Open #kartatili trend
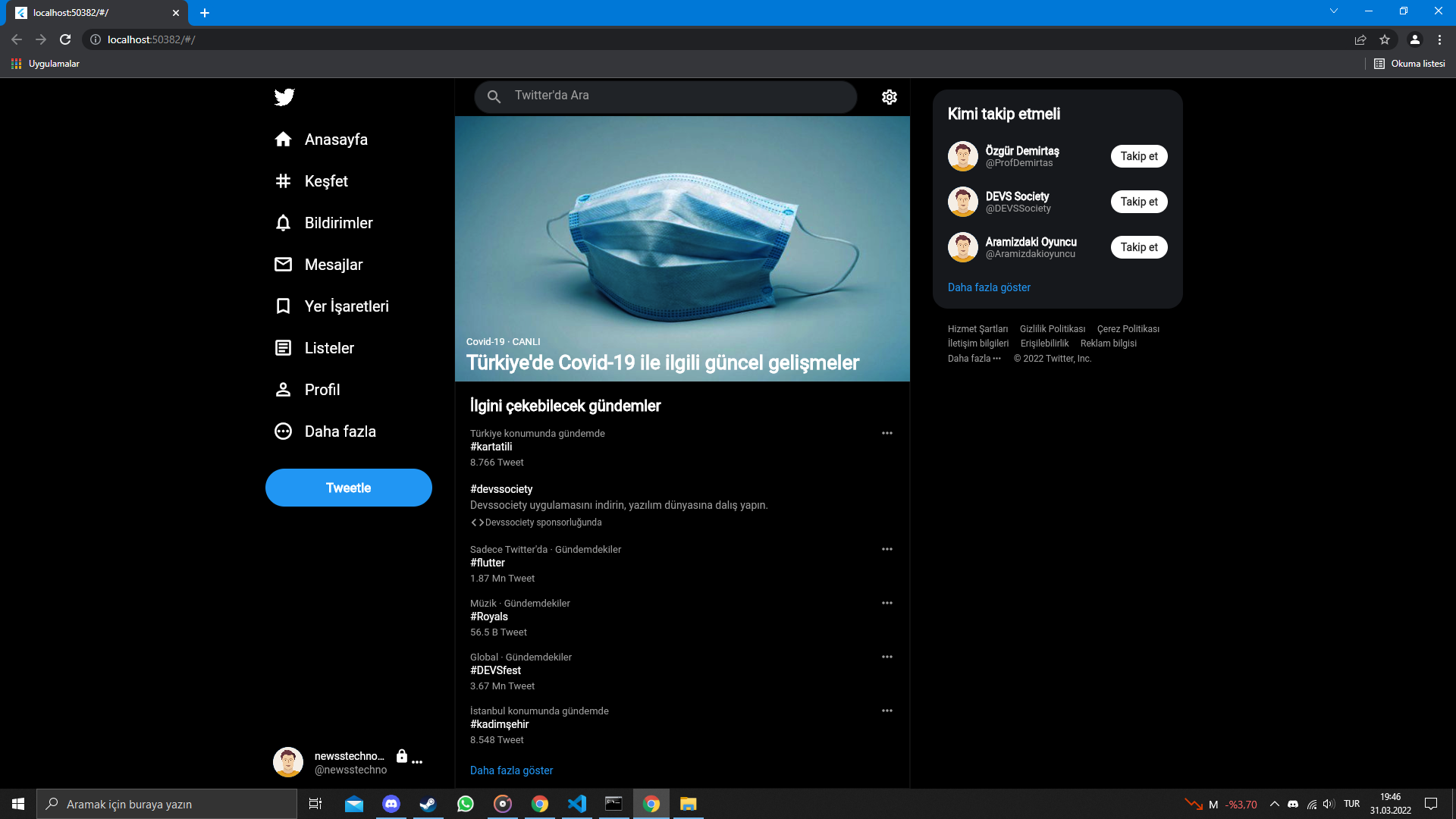The height and width of the screenshot is (819, 1456). (491, 447)
